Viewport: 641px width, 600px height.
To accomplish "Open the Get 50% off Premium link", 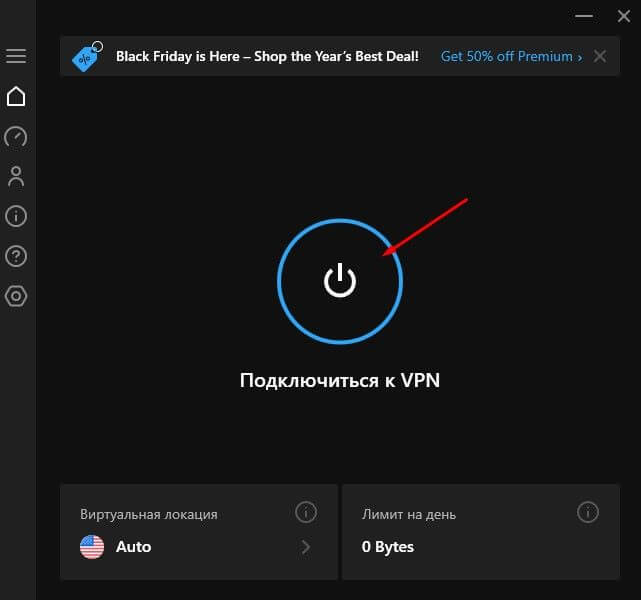I will [x=511, y=57].
